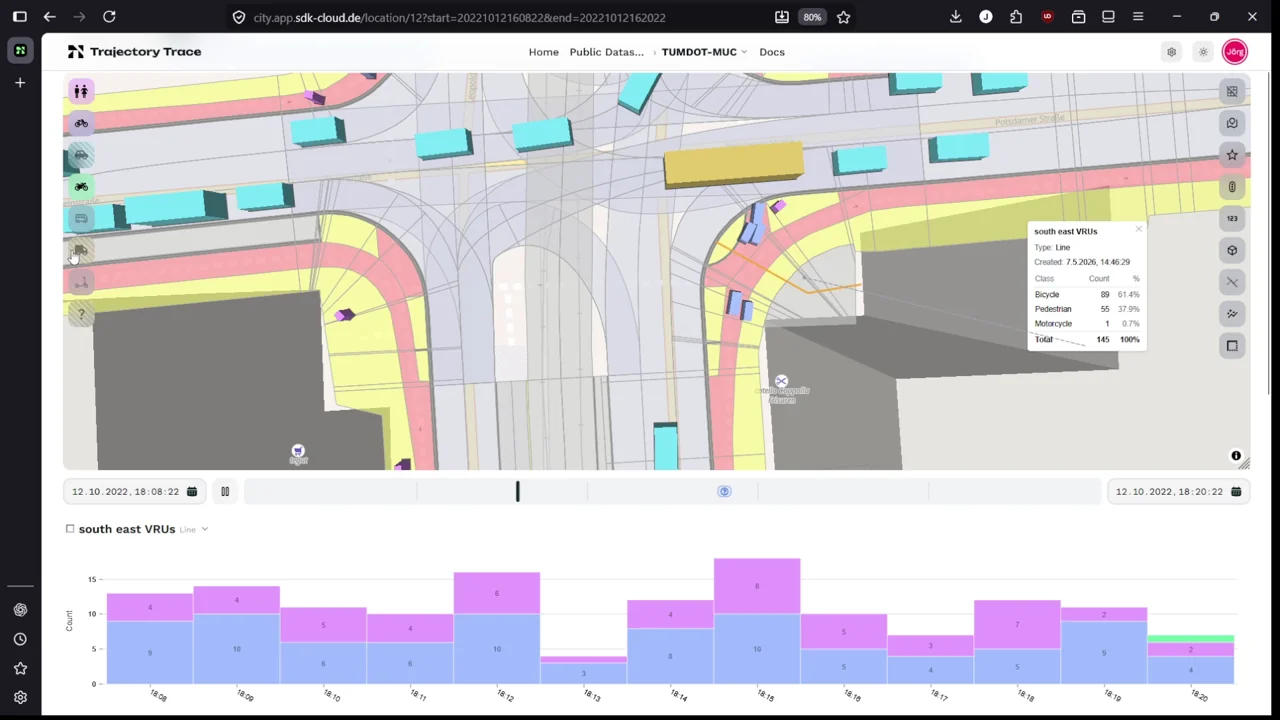Click the trajectory path drawing tool

point(1232,314)
